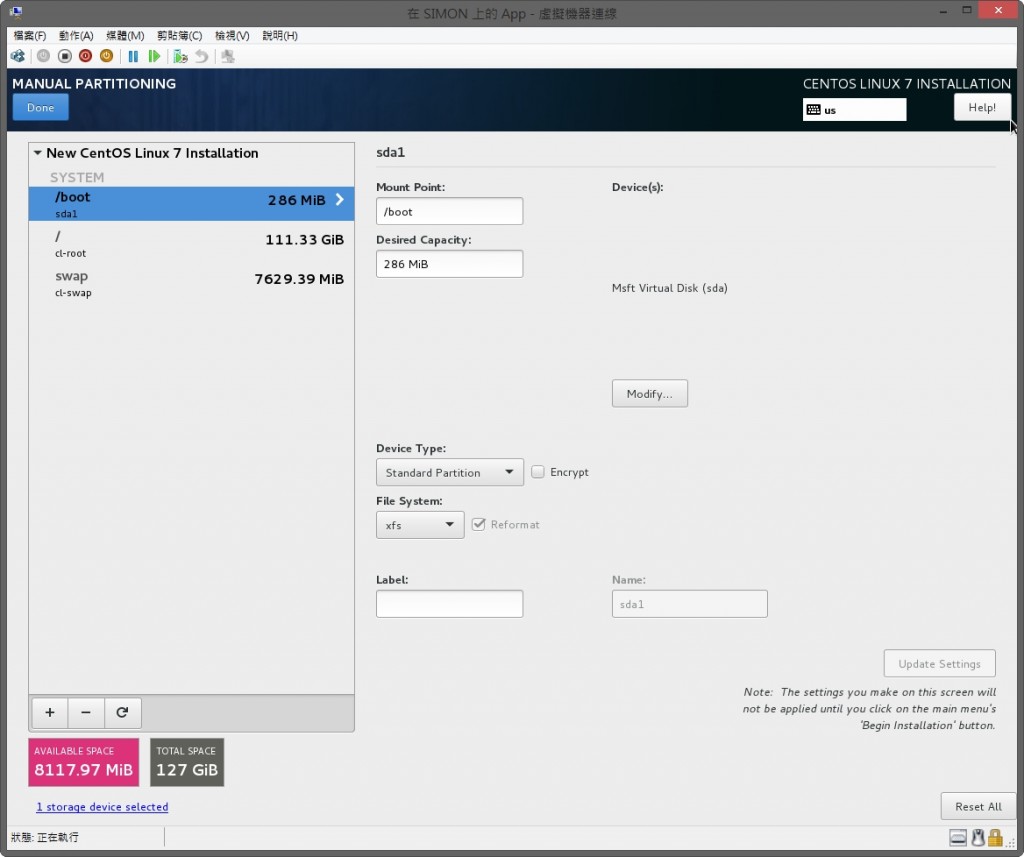The width and height of the screenshot is (1024, 857).
Task: Click the grayed enhanced session icon
Action: tap(227, 56)
